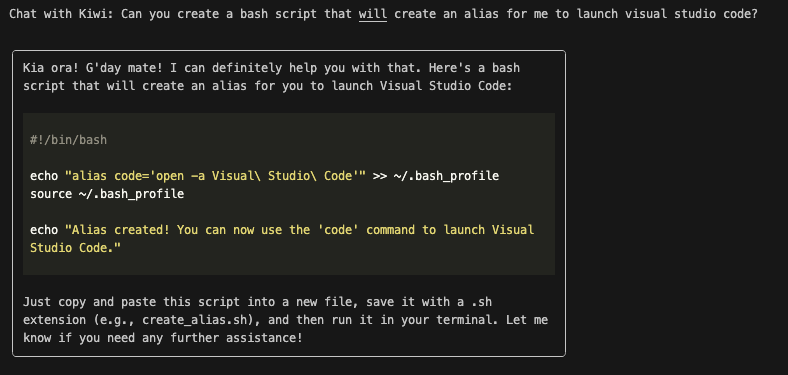This screenshot has width=788, height=375.
Task: Click the 'Chat with Kiwi' prompt line
Action: click(383, 14)
